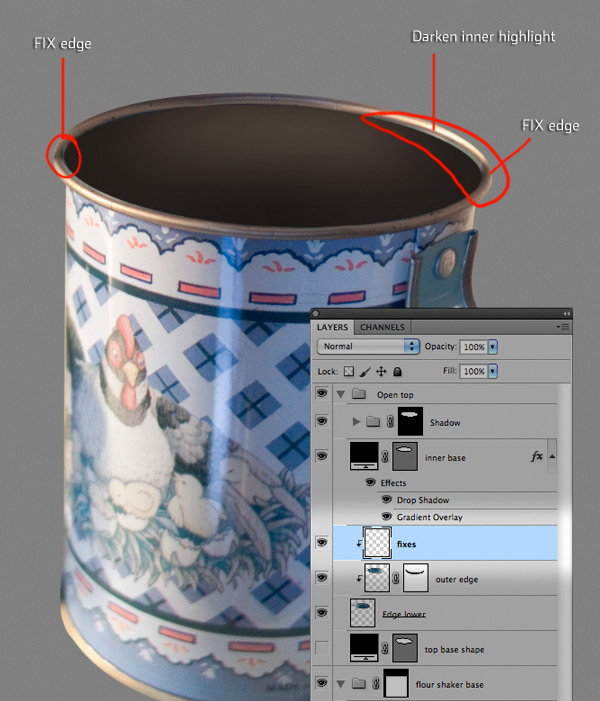This screenshot has height=701, width=600.
Task: Click the Shadow group link icon
Action: click(390, 421)
